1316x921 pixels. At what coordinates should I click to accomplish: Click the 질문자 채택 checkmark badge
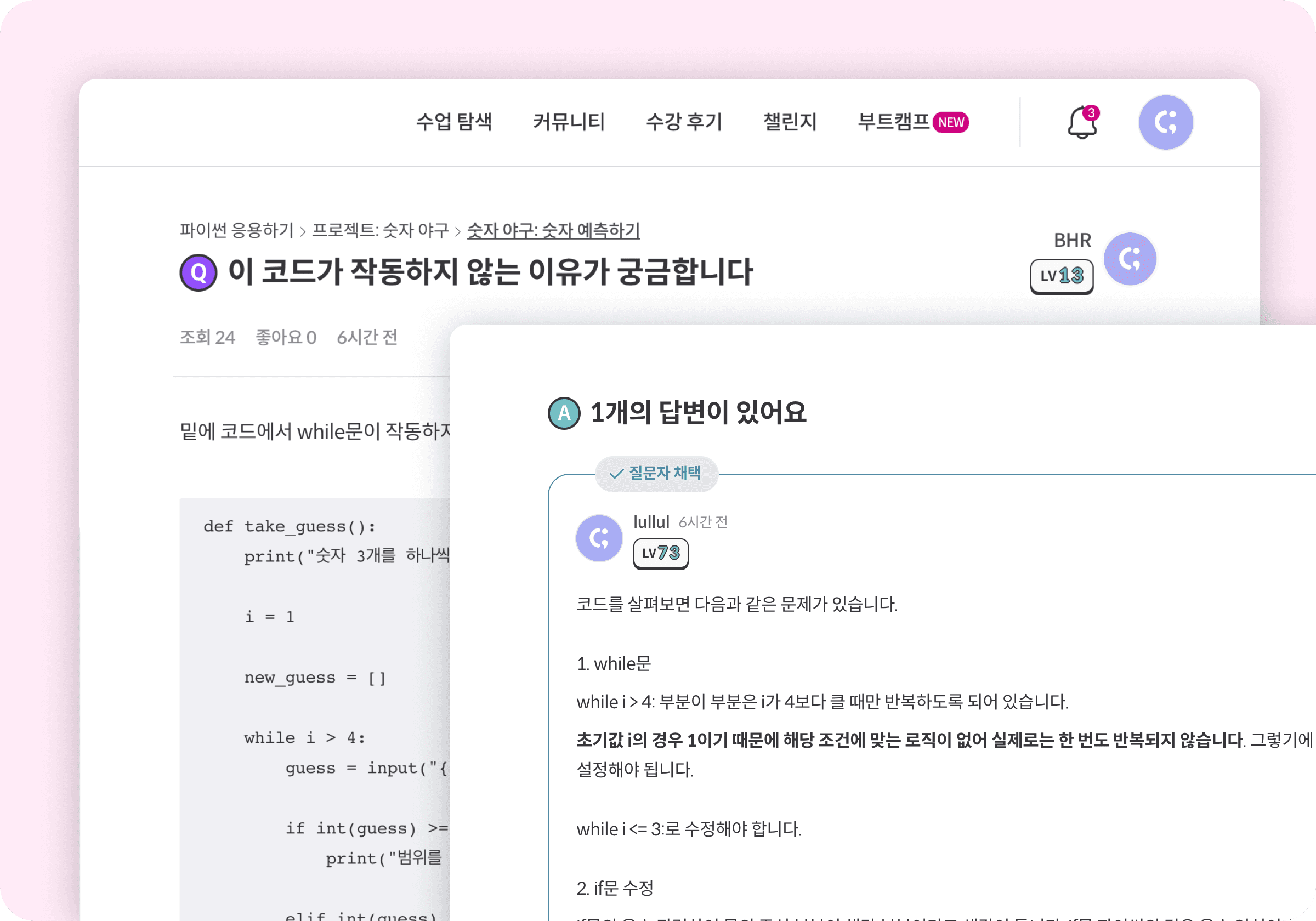656,474
